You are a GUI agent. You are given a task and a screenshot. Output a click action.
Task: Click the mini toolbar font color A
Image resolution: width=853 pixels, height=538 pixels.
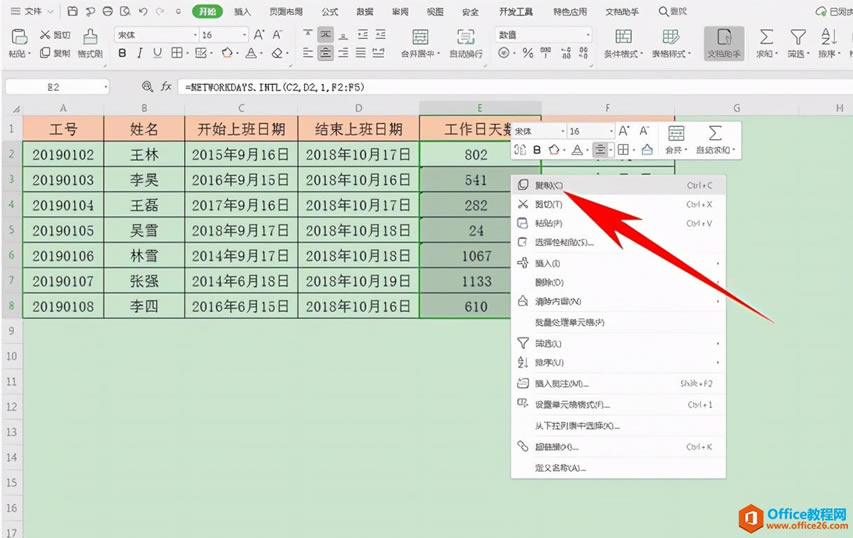pos(577,150)
